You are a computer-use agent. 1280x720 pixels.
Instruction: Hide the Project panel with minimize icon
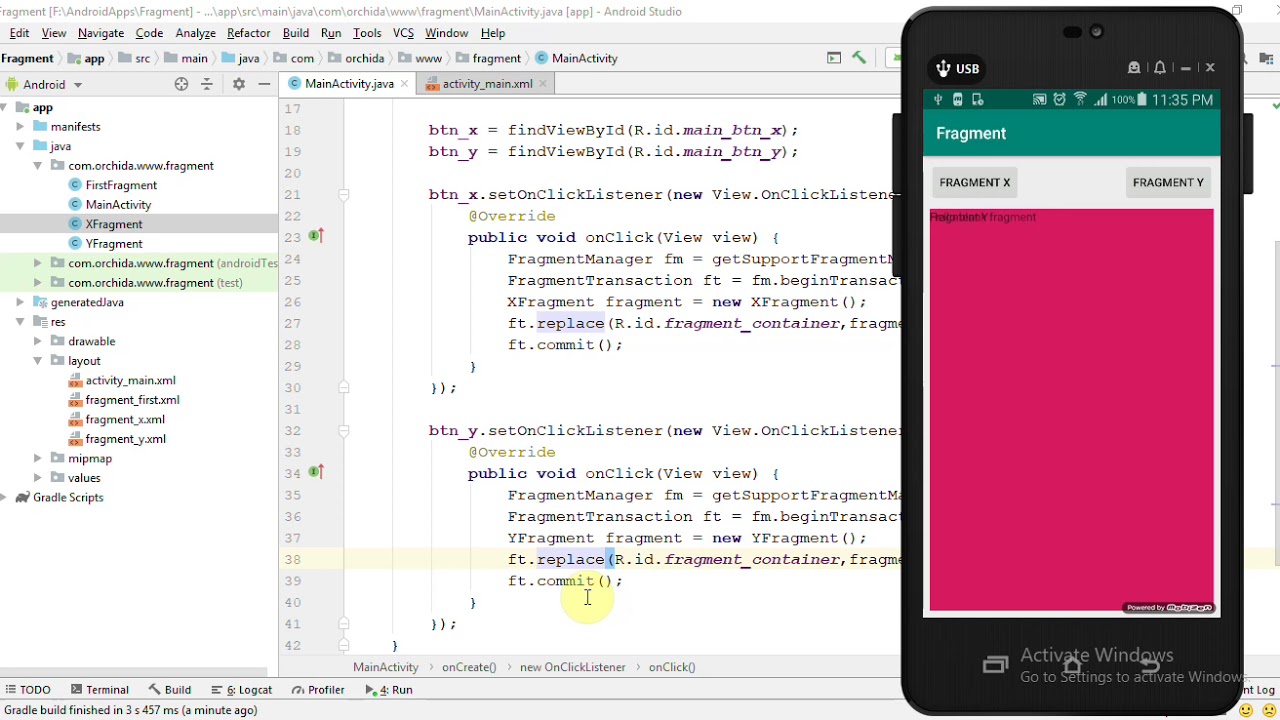(x=264, y=85)
